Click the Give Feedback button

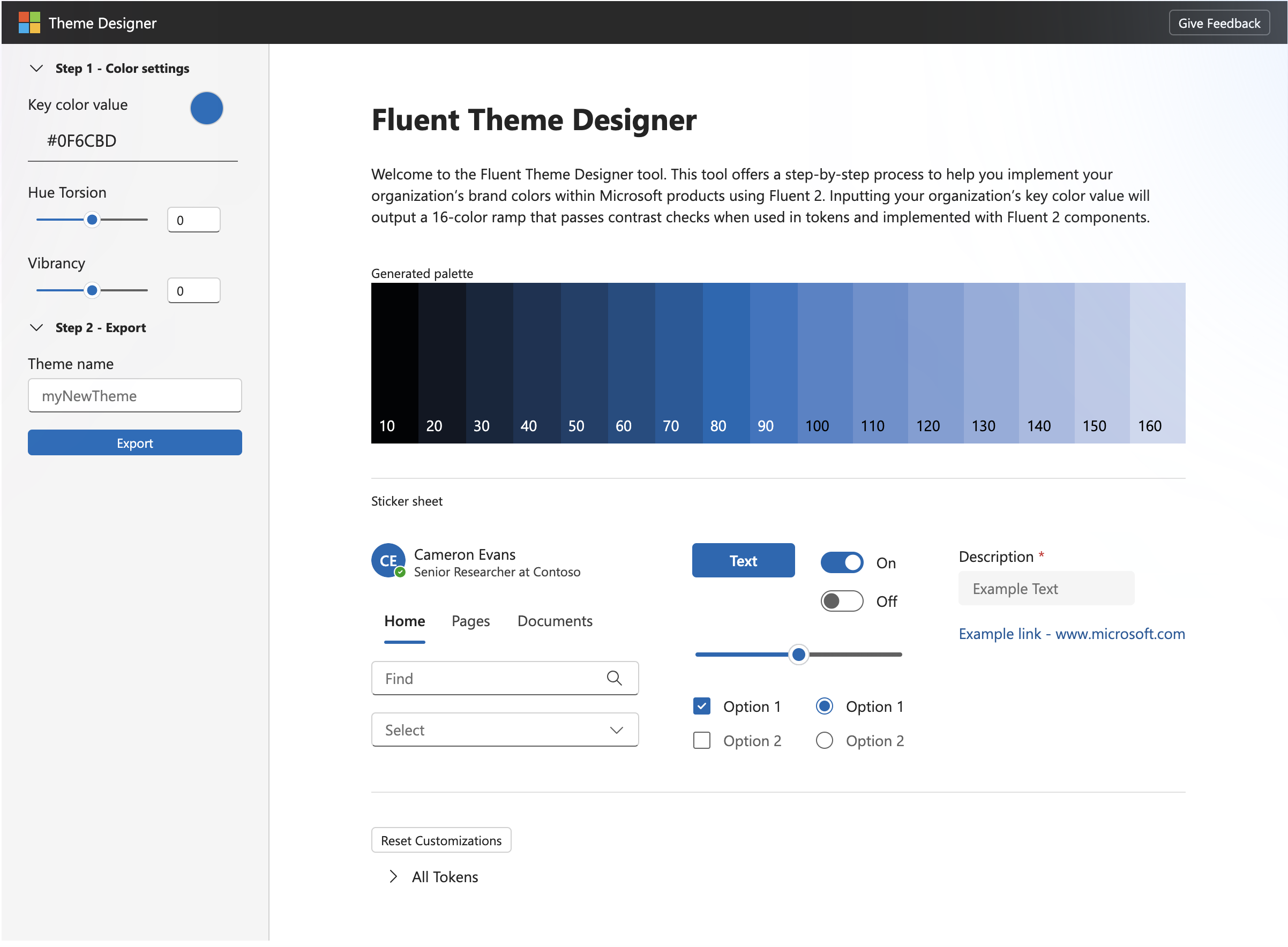(x=1218, y=23)
